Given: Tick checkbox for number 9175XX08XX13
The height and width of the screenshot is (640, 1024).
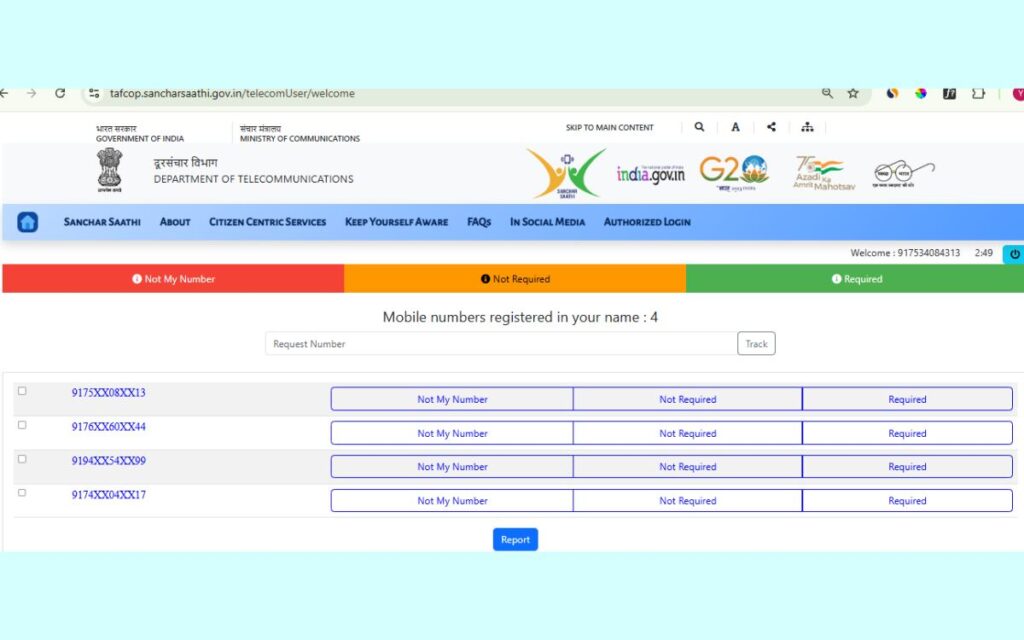Looking at the screenshot, I should click(22, 391).
